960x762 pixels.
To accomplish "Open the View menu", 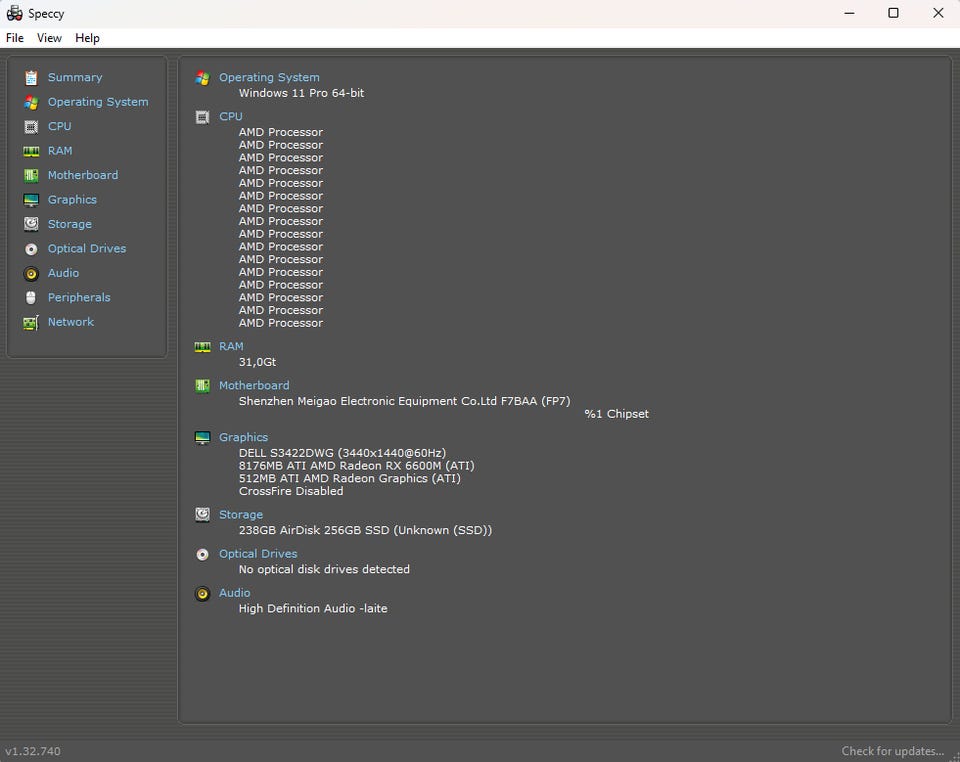I will 49,38.
